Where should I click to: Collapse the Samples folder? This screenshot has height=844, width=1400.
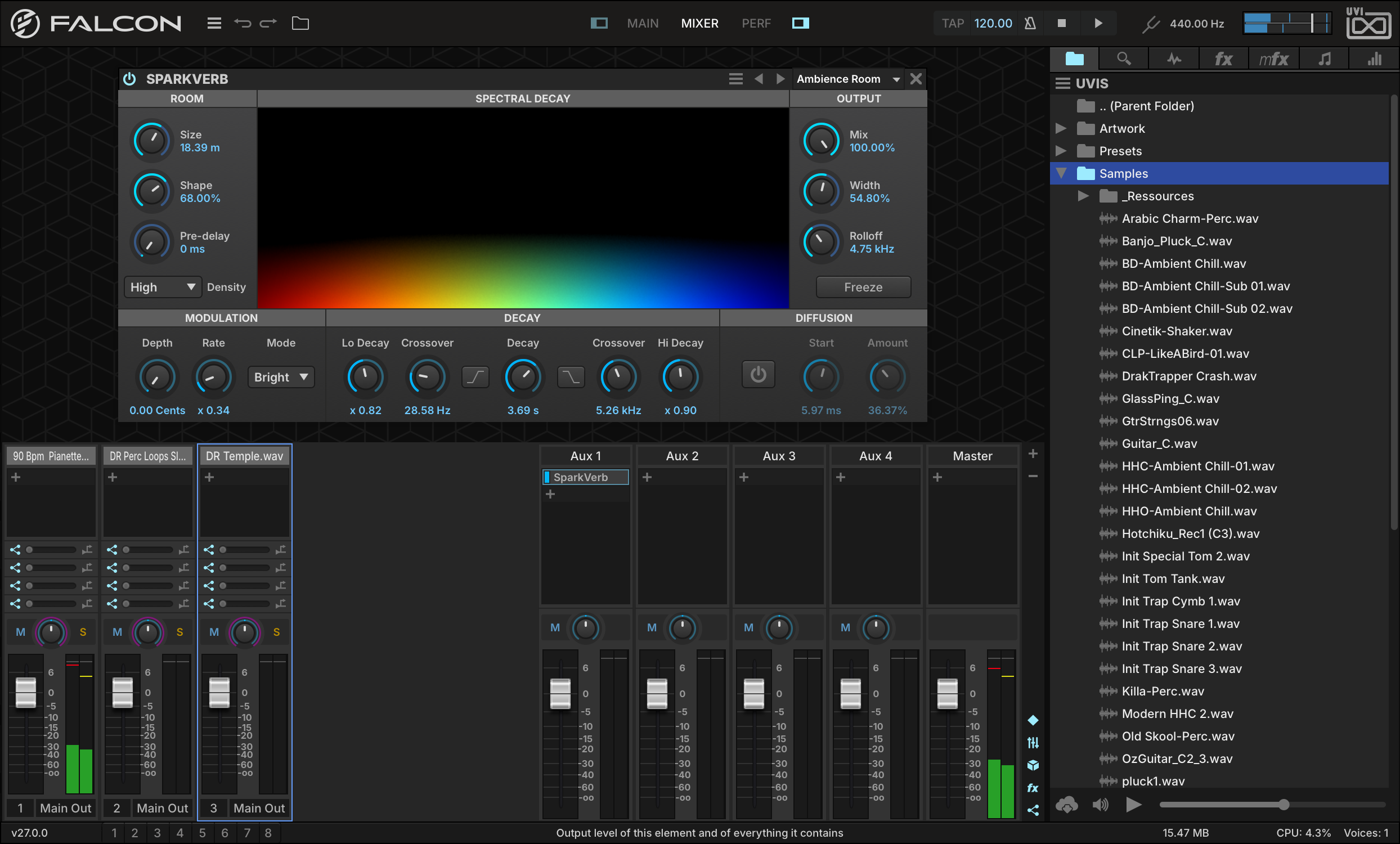tap(1061, 173)
